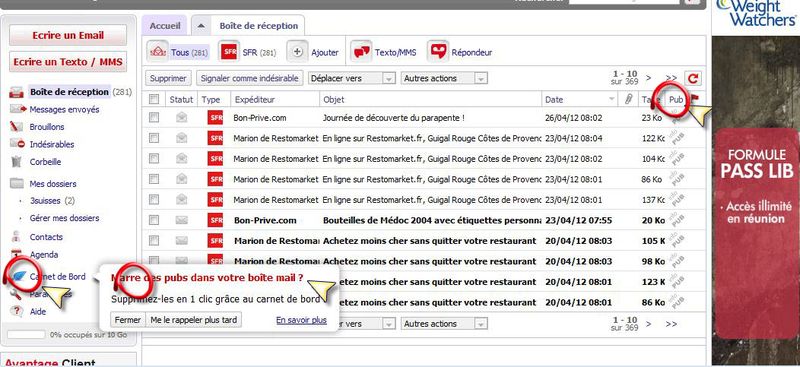This screenshot has height=367, width=800.
Task: Click Ecrire un Email button
Action: pos(68,35)
